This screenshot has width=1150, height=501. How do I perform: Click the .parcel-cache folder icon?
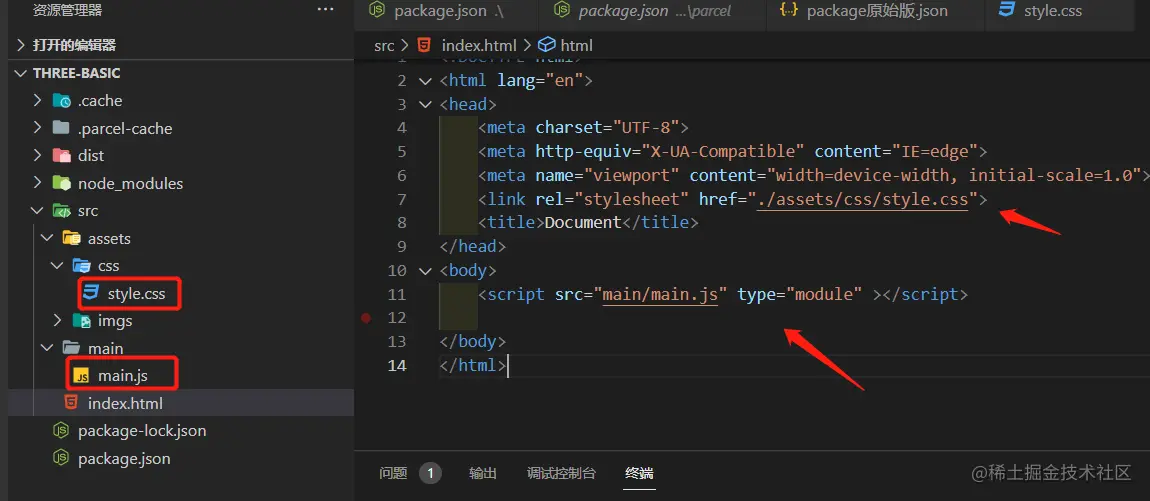[x=62, y=128]
